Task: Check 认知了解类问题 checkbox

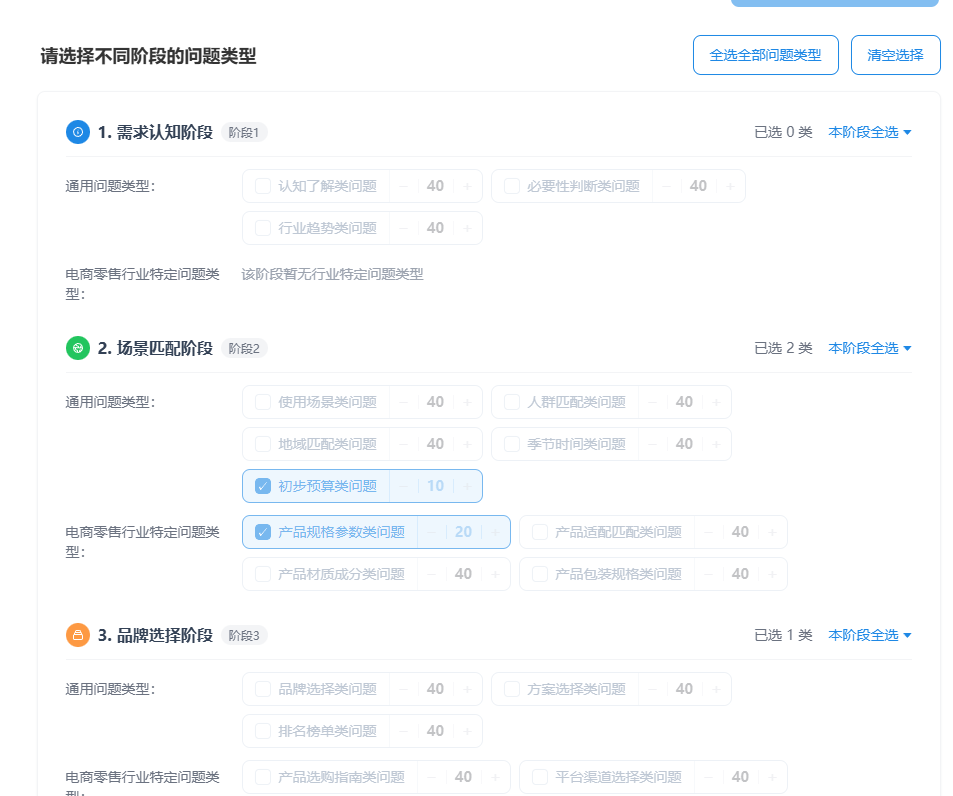Action: [263, 186]
